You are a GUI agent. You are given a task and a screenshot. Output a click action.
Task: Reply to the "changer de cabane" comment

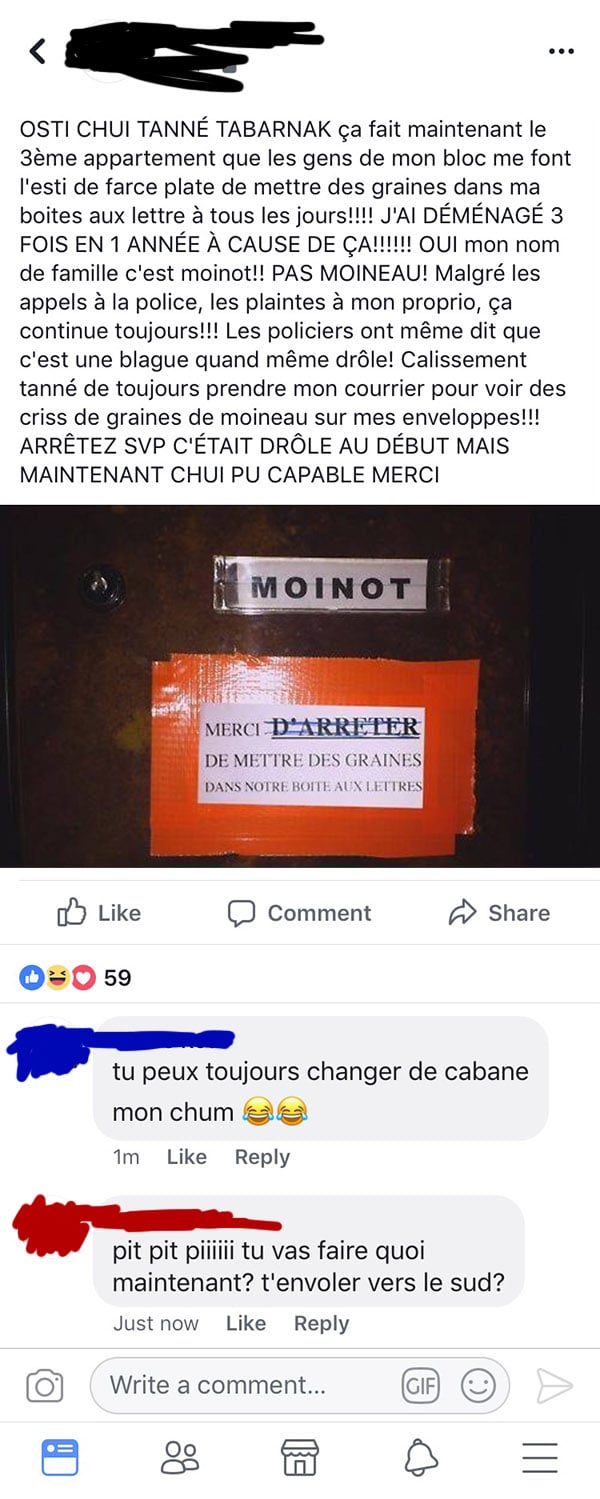pyautogui.click(x=262, y=1157)
